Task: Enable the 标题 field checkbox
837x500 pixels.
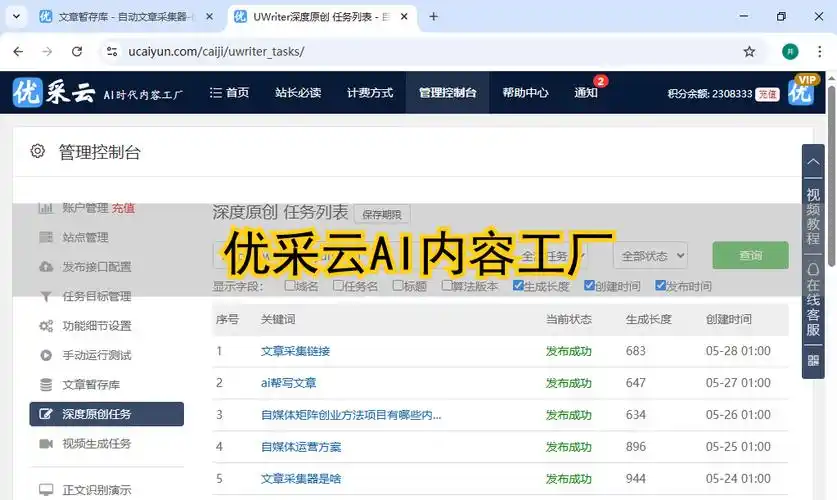Action: tap(398, 285)
